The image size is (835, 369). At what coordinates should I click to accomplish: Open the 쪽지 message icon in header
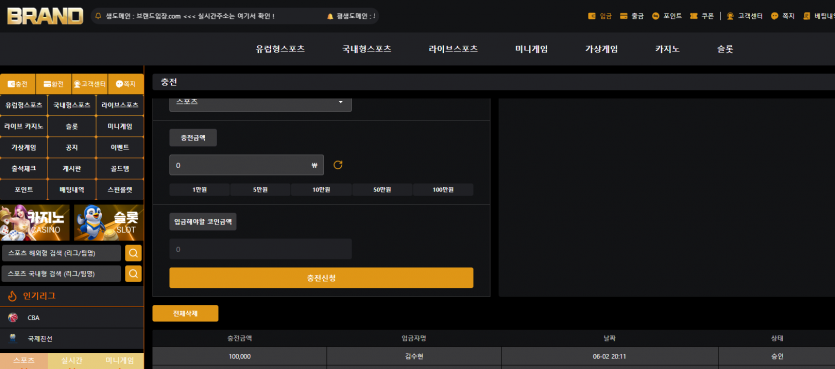(x=775, y=16)
